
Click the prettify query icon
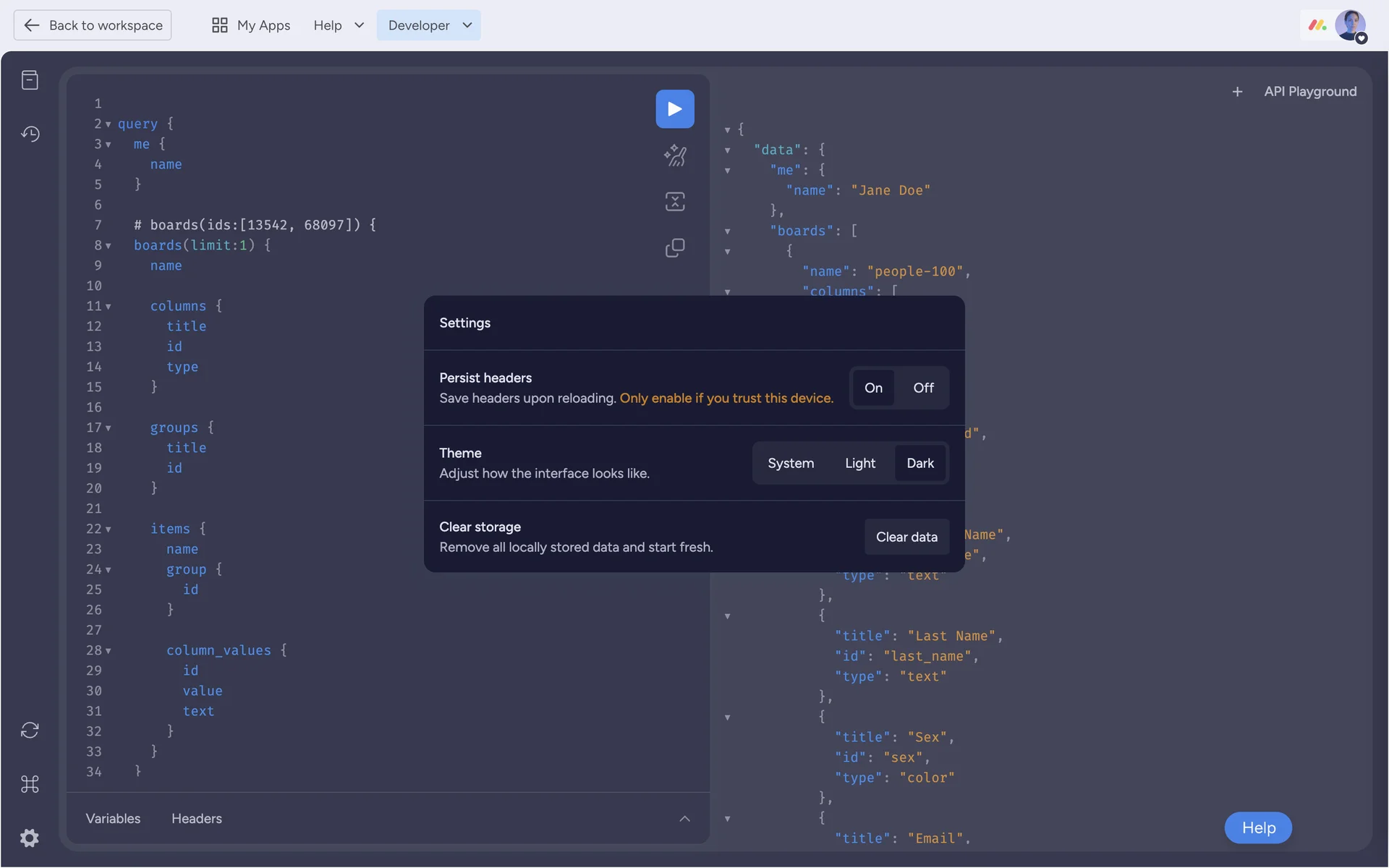pyautogui.click(x=674, y=156)
